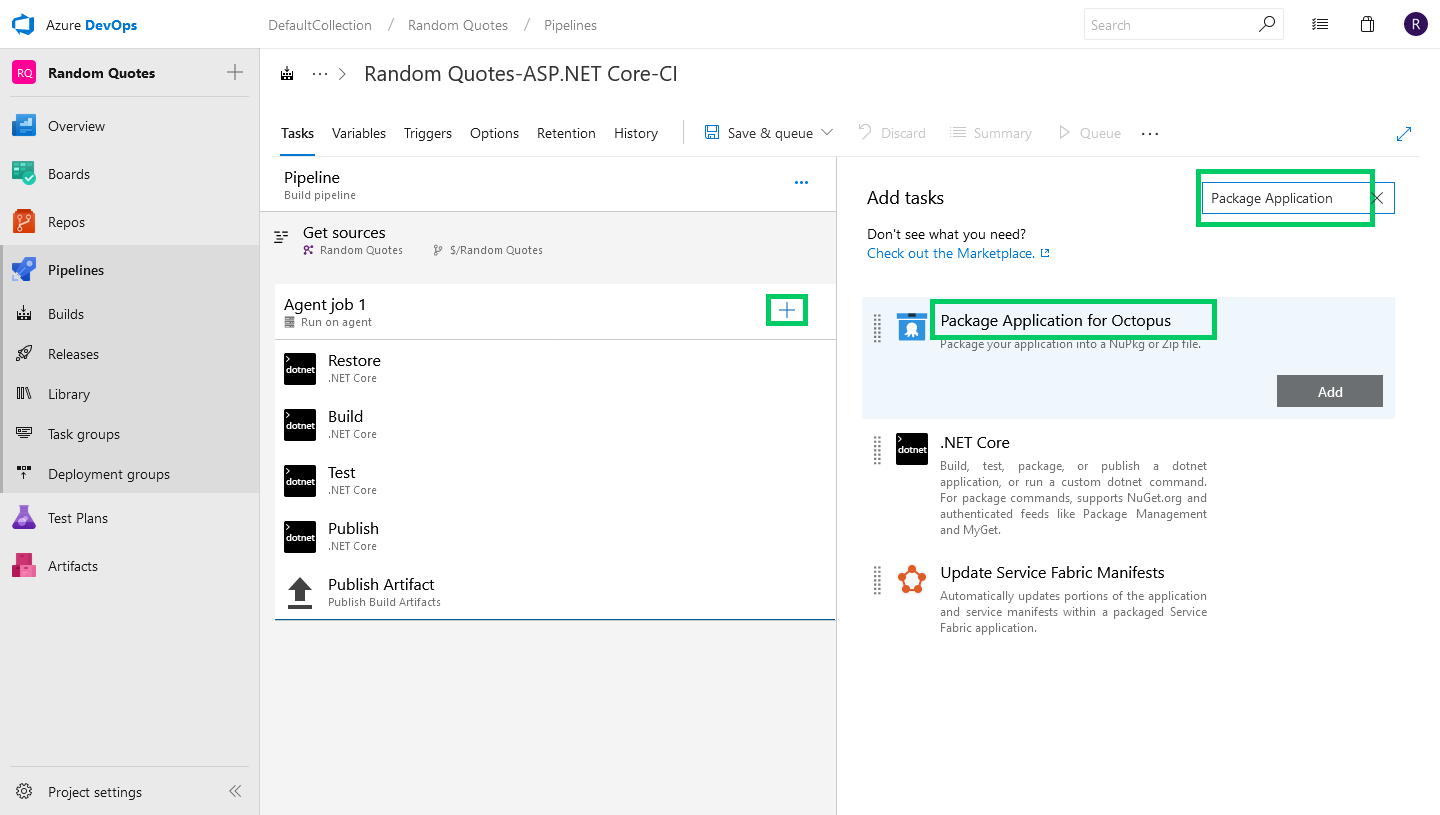Select the Agent job 1 row
Viewport: 1440px width, 815px height.
(x=554, y=312)
